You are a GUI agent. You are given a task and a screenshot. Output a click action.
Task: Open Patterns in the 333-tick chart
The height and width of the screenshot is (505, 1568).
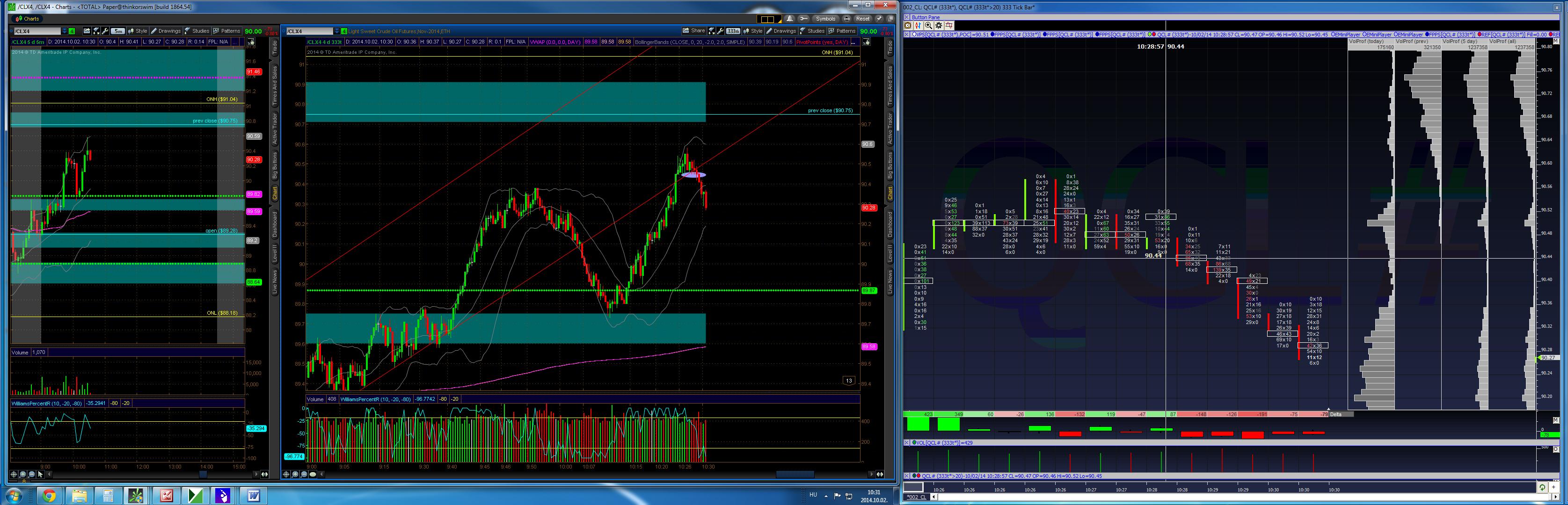pos(842,31)
